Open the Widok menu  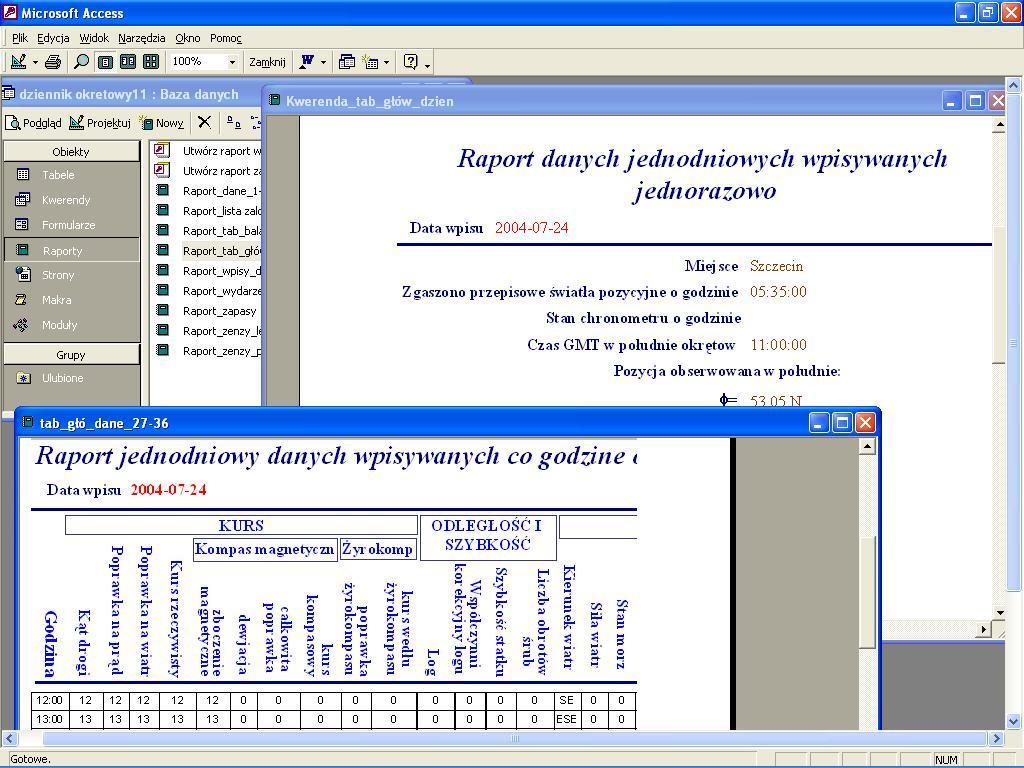tap(94, 38)
